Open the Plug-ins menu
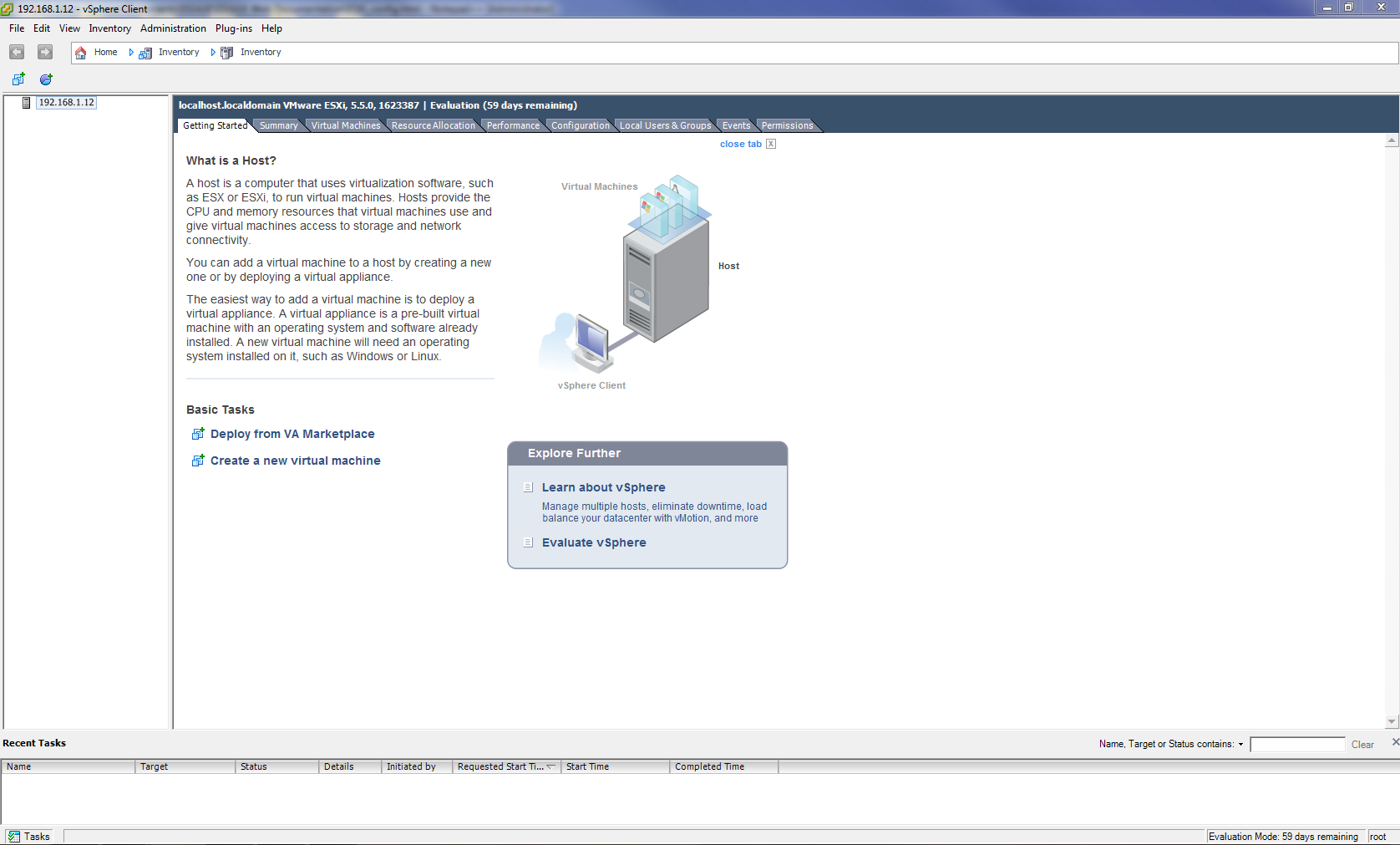Viewport: 1400px width, 845px height. 234,28
